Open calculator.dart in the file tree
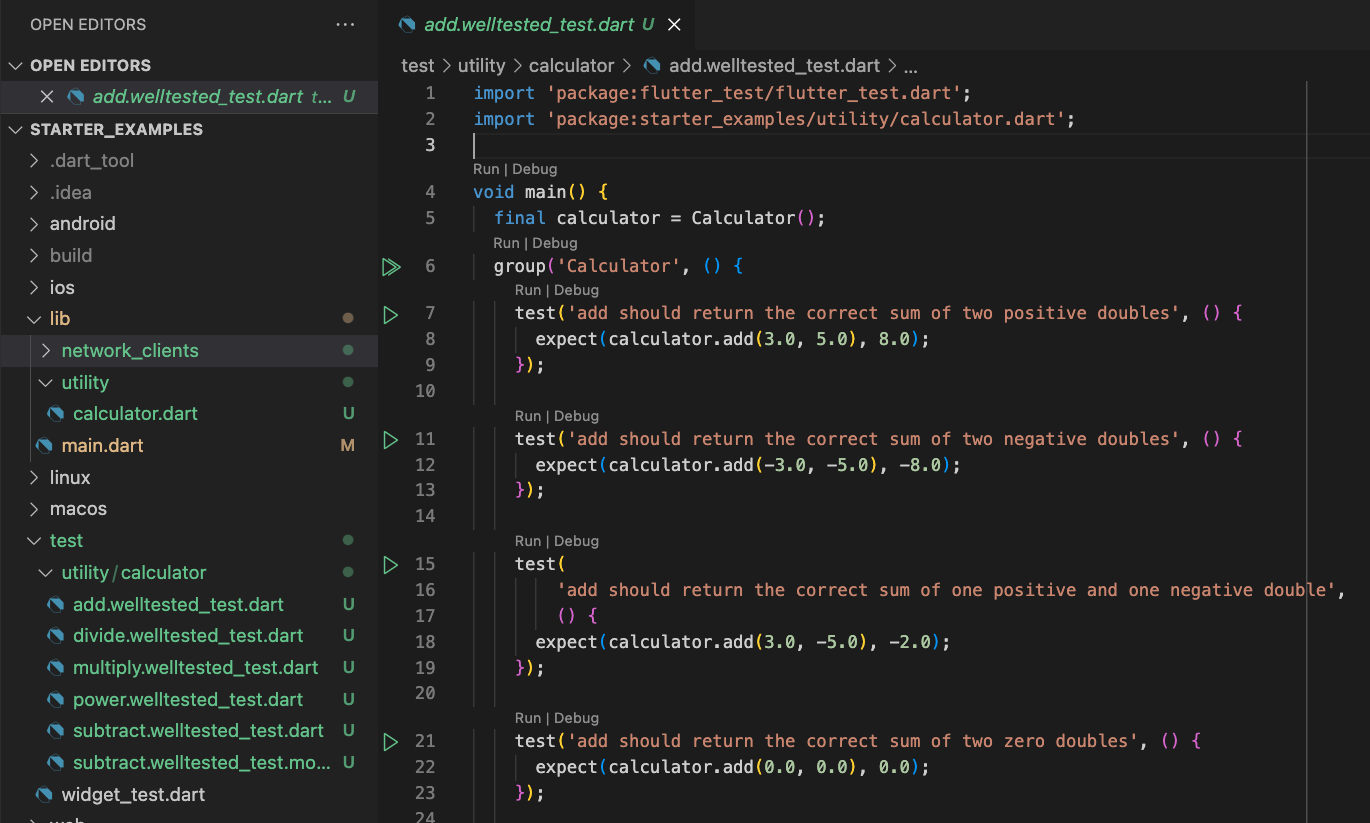Image resolution: width=1370 pixels, height=823 pixels. point(135,414)
